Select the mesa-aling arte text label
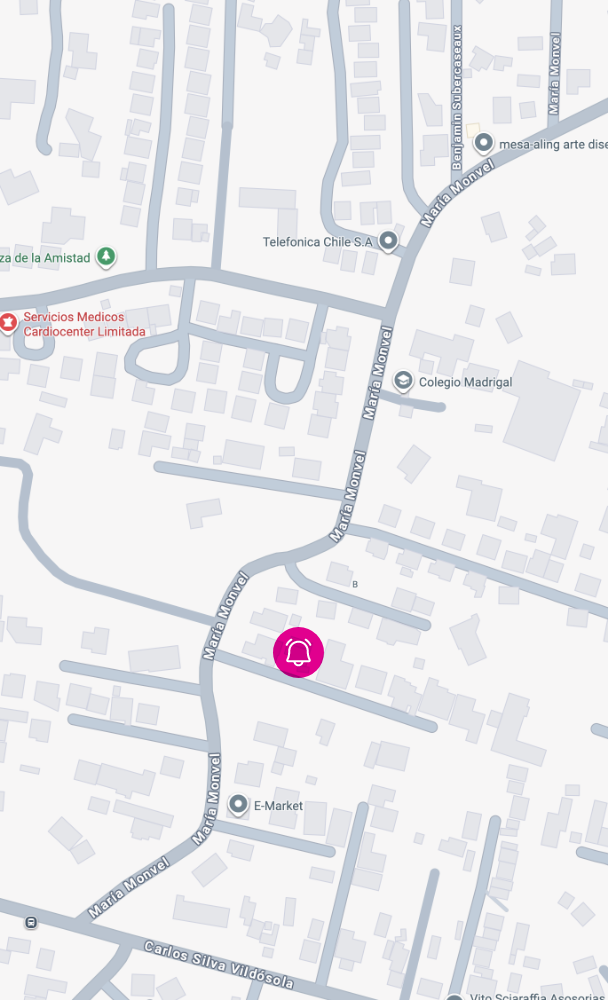 pyautogui.click(x=553, y=144)
